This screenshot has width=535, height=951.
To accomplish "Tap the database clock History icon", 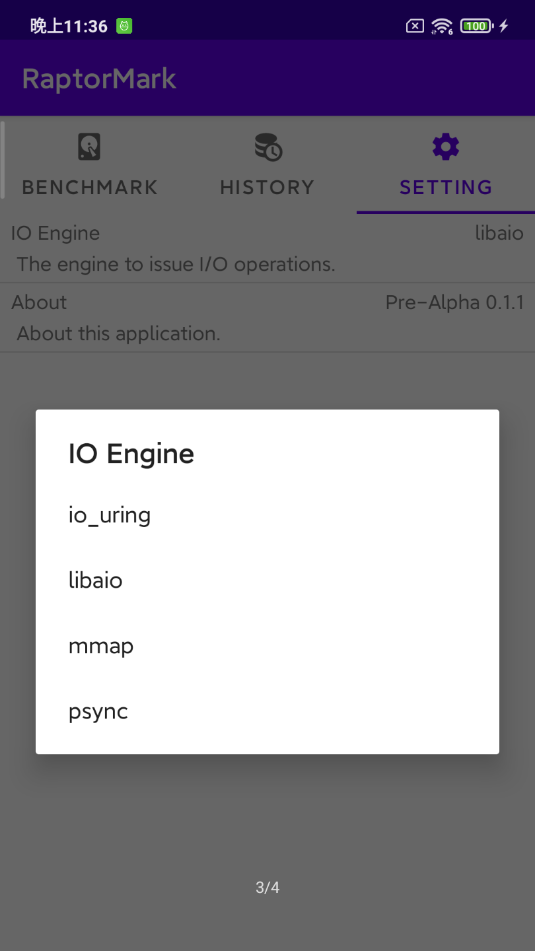I will click(268, 147).
